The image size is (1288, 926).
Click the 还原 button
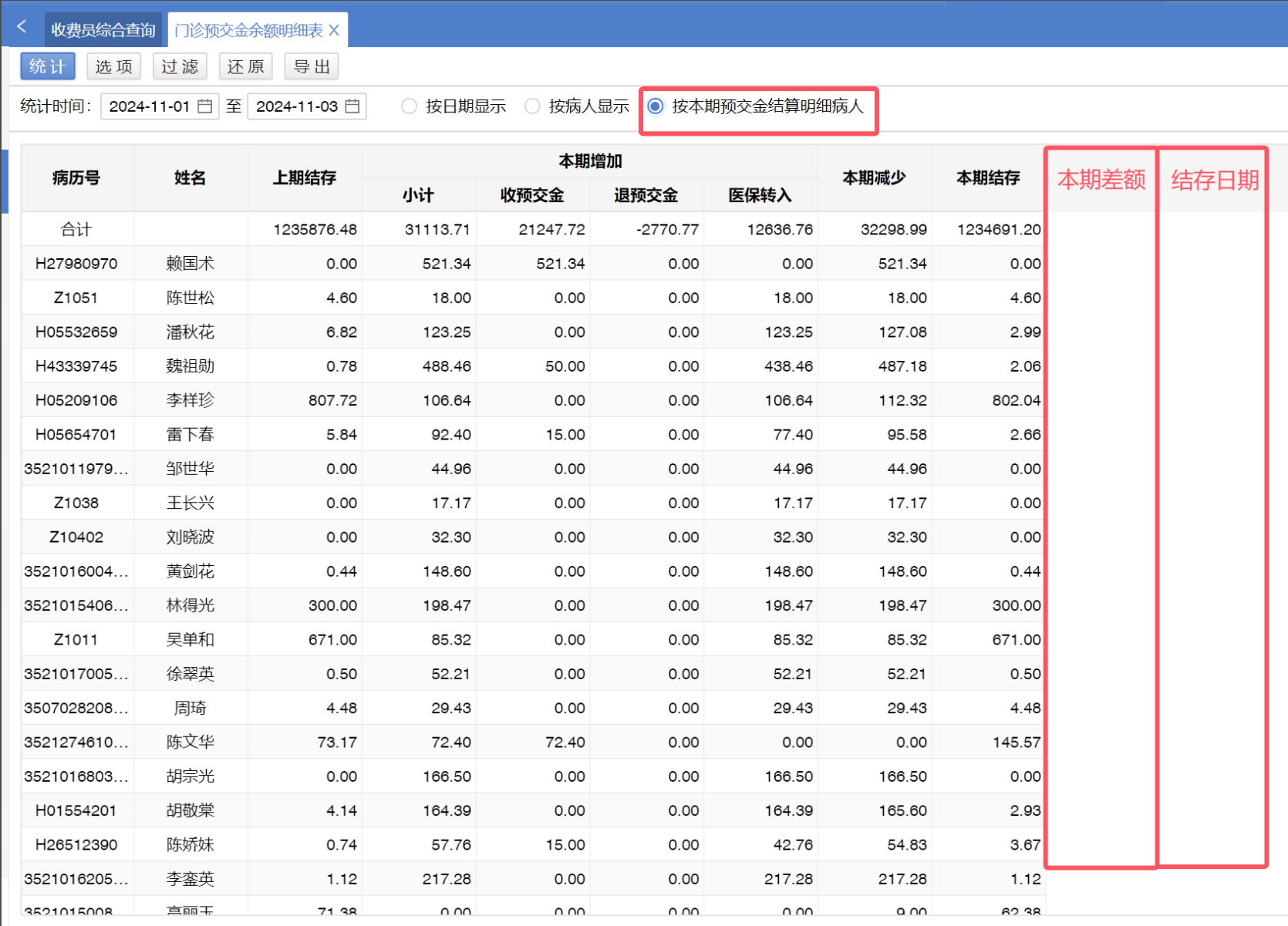246,66
